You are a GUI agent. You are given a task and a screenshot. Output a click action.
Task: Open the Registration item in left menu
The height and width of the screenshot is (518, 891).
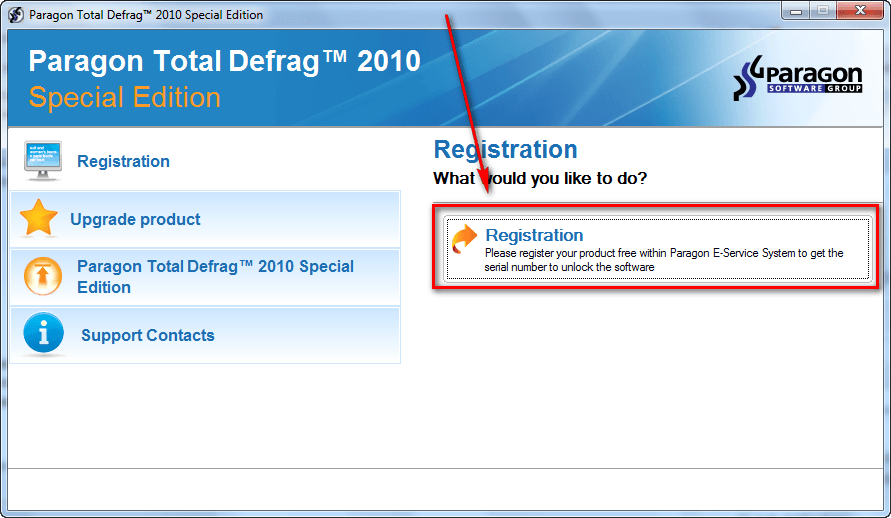coord(205,161)
